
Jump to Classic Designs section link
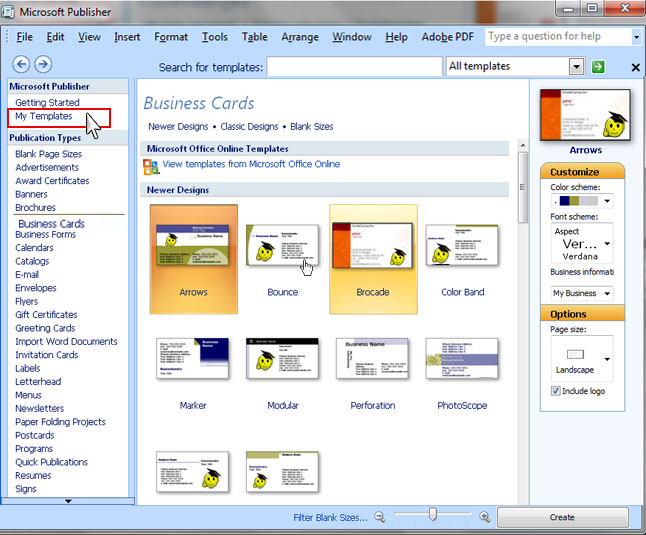pyautogui.click(x=249, y=126)
